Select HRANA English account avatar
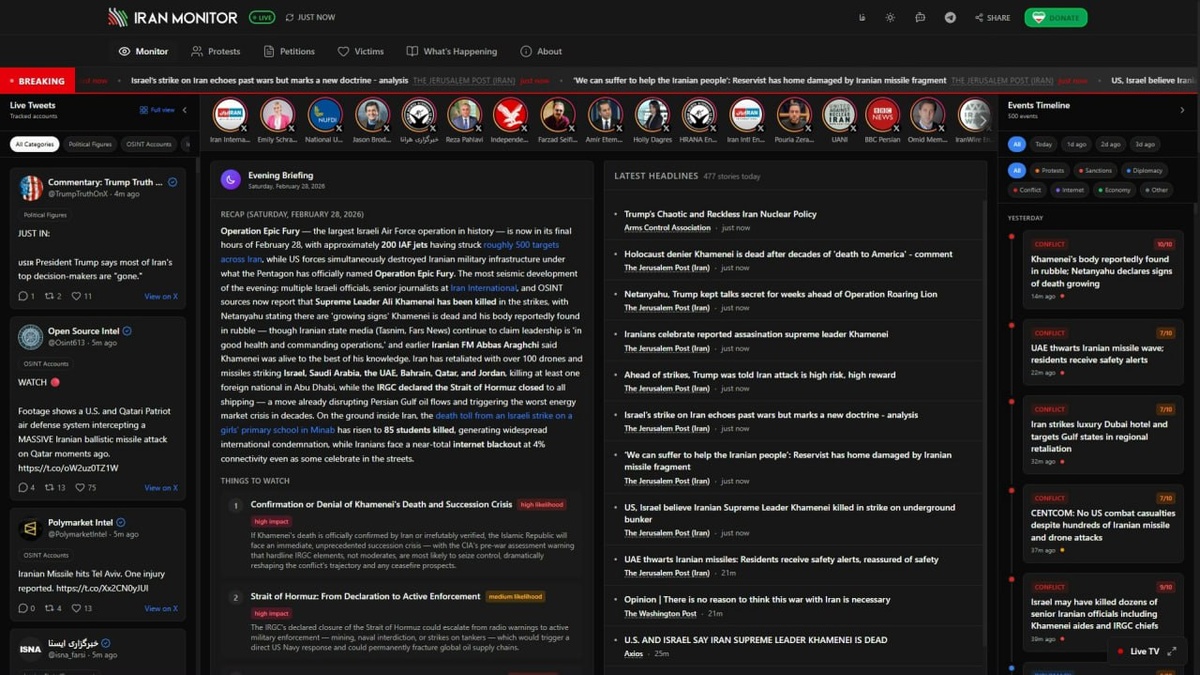1200x675 pixels. pos(699,116)
